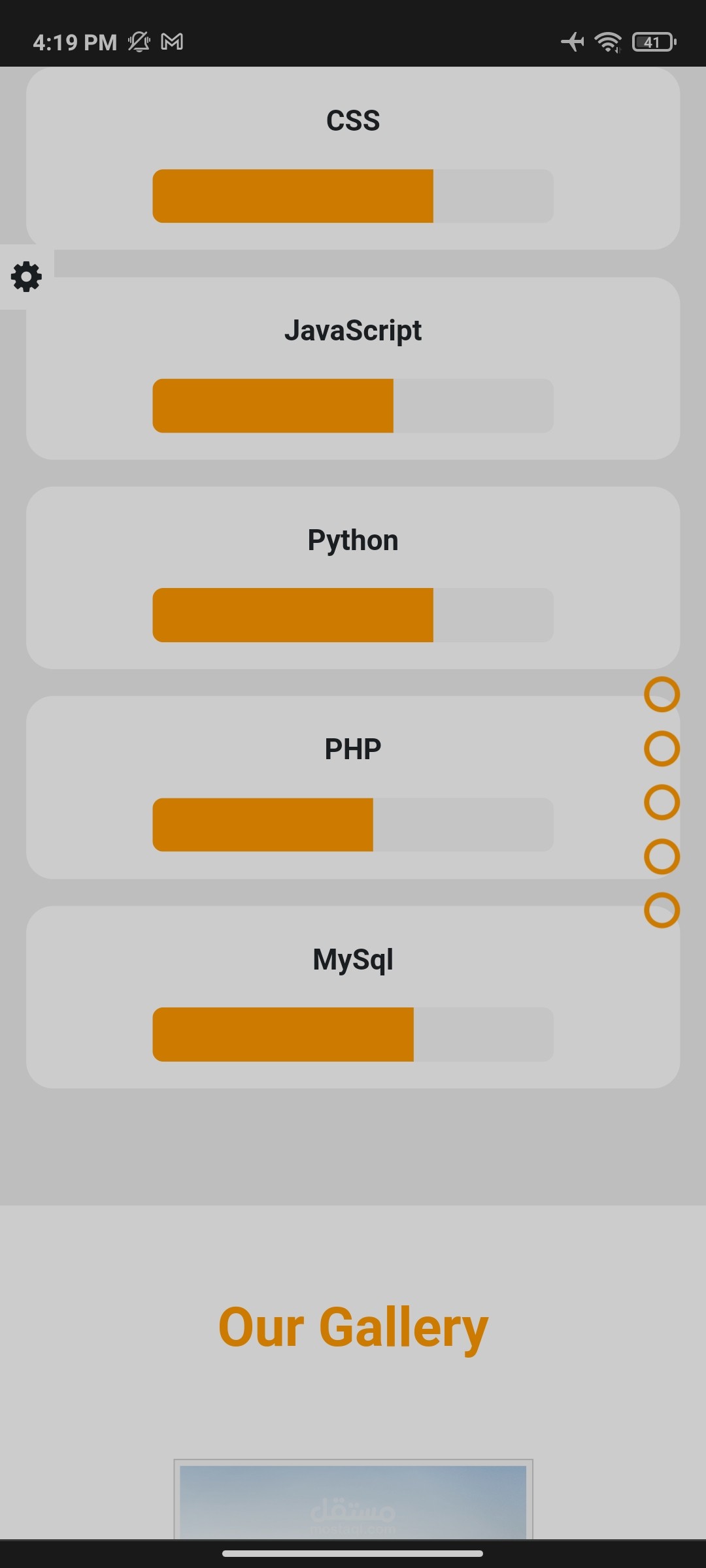Open the settings gear panel
Viewport: 706px width, 1568px height.
coord(26,277)
